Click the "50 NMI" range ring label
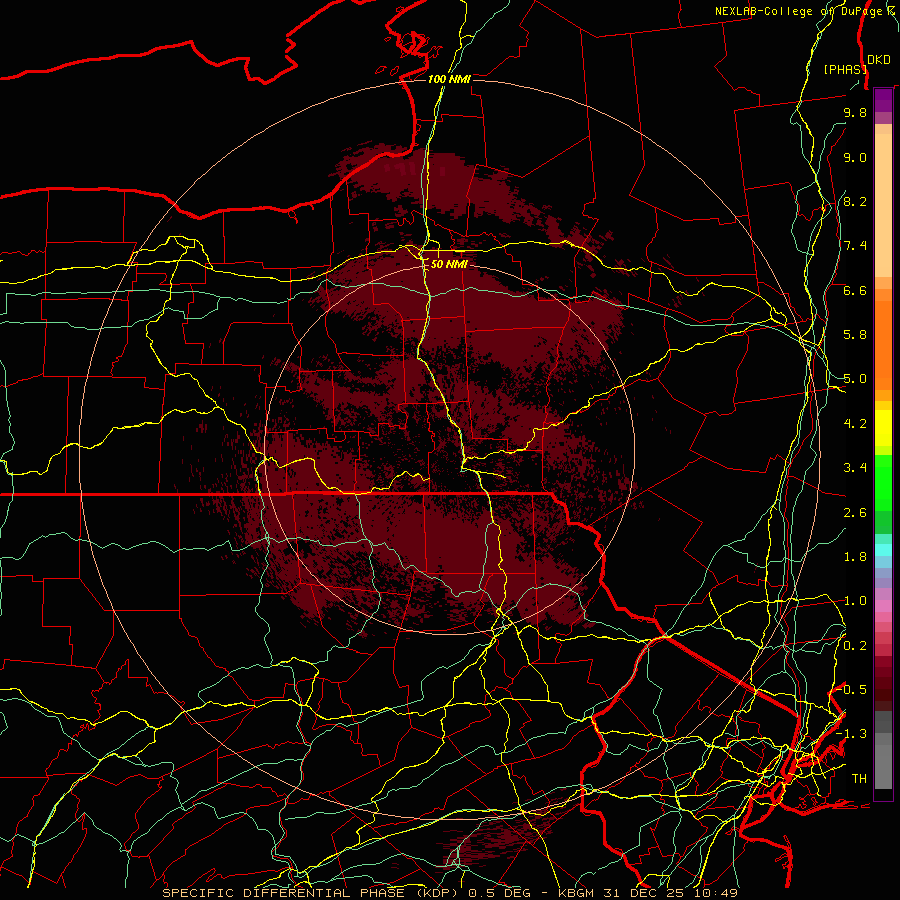900x900 pixels. coord(449,265)
